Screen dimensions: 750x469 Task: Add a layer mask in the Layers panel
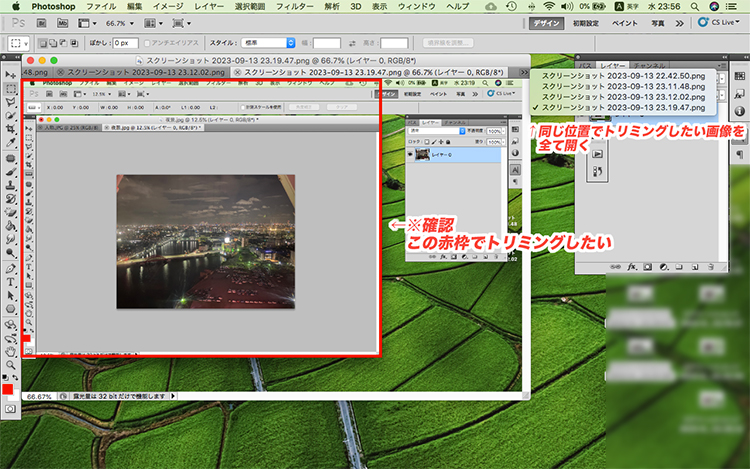click(x=648, y=267)
